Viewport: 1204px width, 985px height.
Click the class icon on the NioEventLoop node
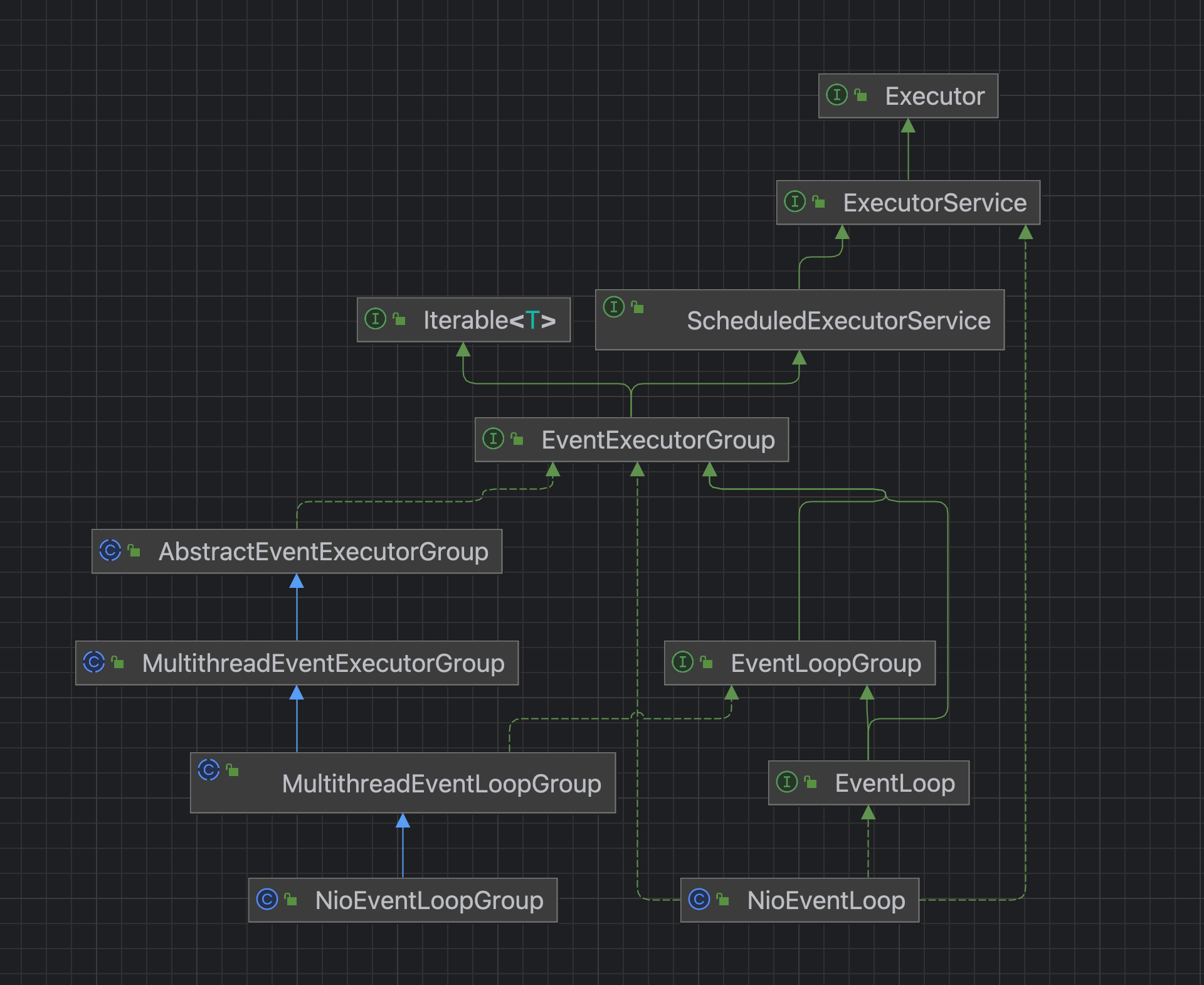click(699, 900)
